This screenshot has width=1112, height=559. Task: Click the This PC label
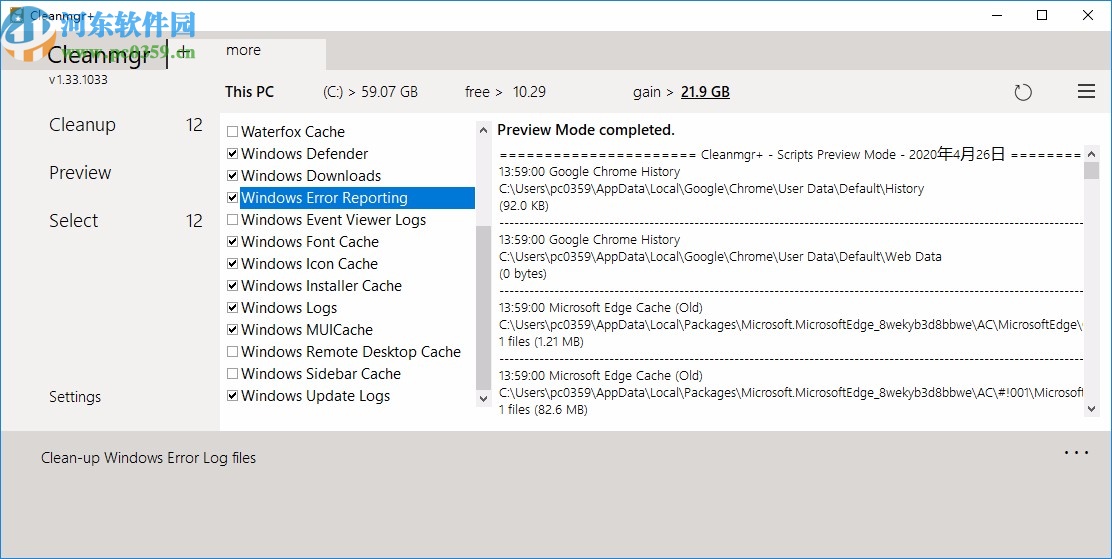click(249, 92)
